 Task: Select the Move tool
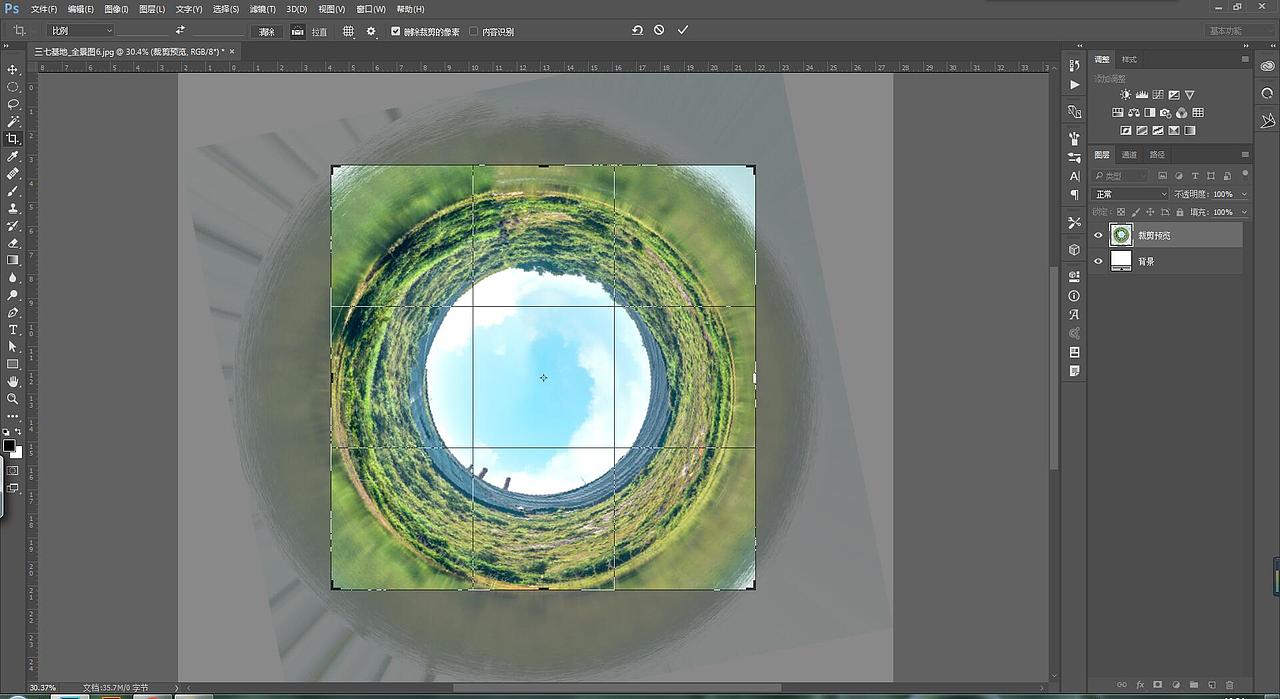coord(13,69)
